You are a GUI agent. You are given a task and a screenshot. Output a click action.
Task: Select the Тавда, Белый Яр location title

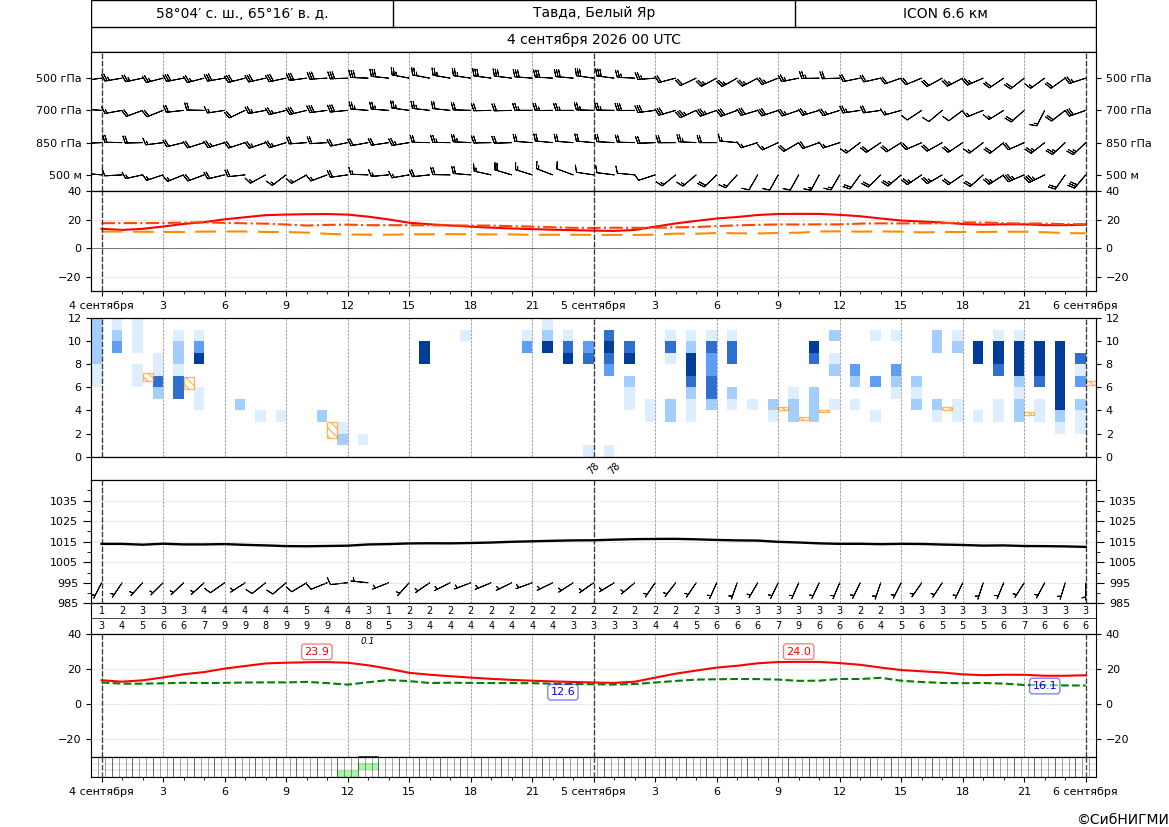click(593, 13)
